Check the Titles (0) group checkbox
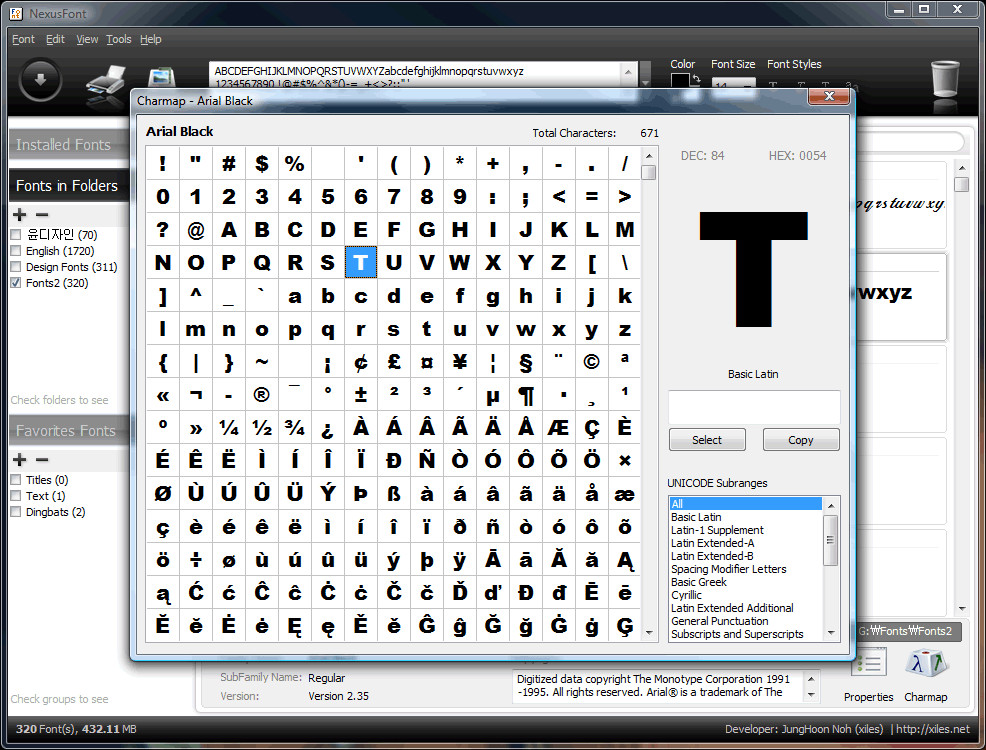This screenshot has height=750, width=986. click(x=16, y=480)
